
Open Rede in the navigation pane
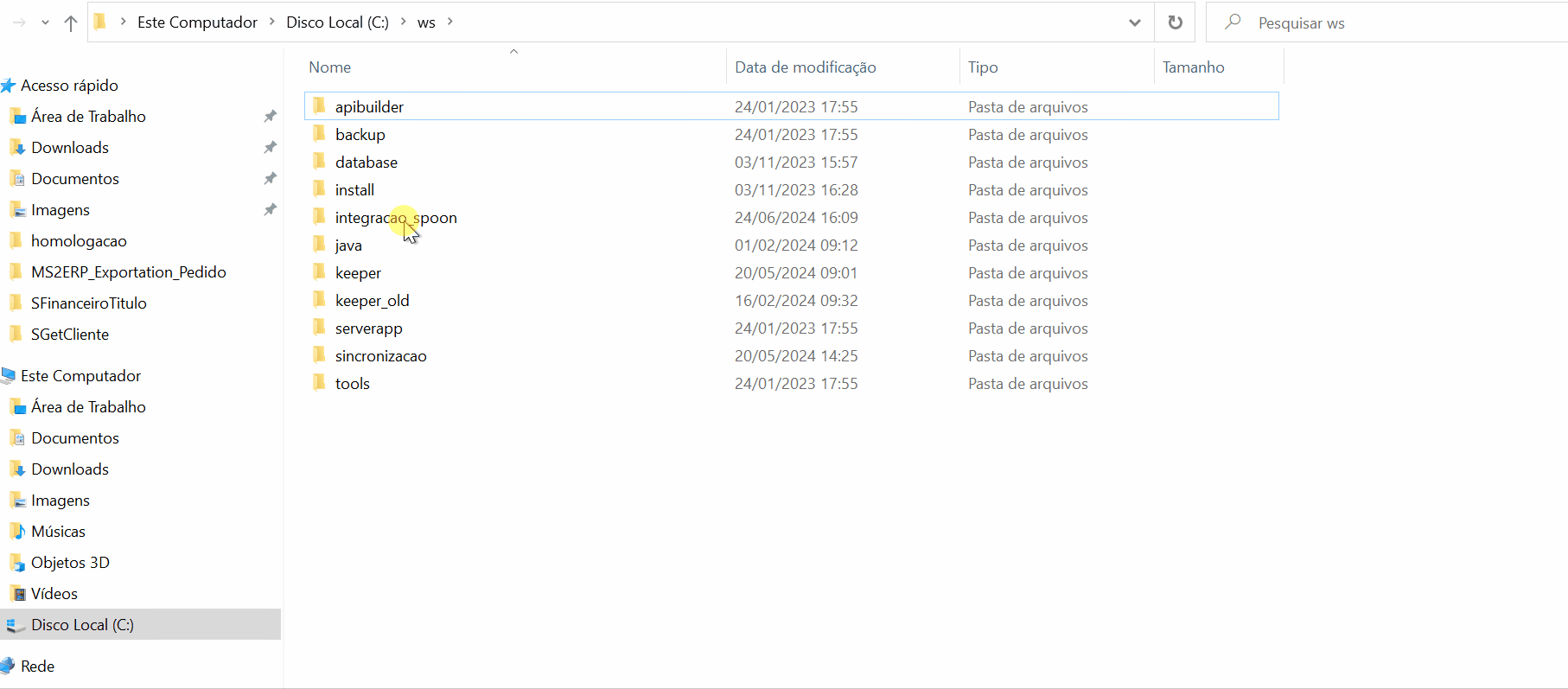coord(37,667)
